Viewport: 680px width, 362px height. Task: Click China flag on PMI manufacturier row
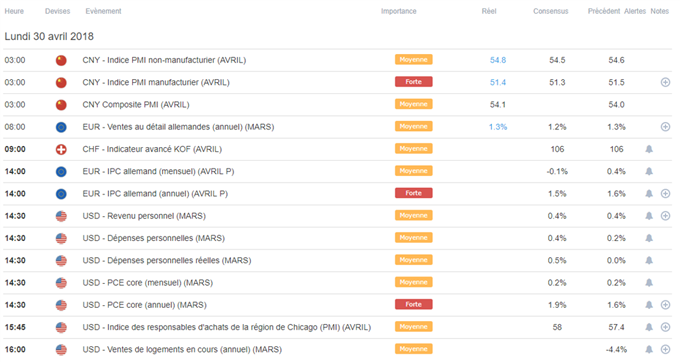point(61,82)
